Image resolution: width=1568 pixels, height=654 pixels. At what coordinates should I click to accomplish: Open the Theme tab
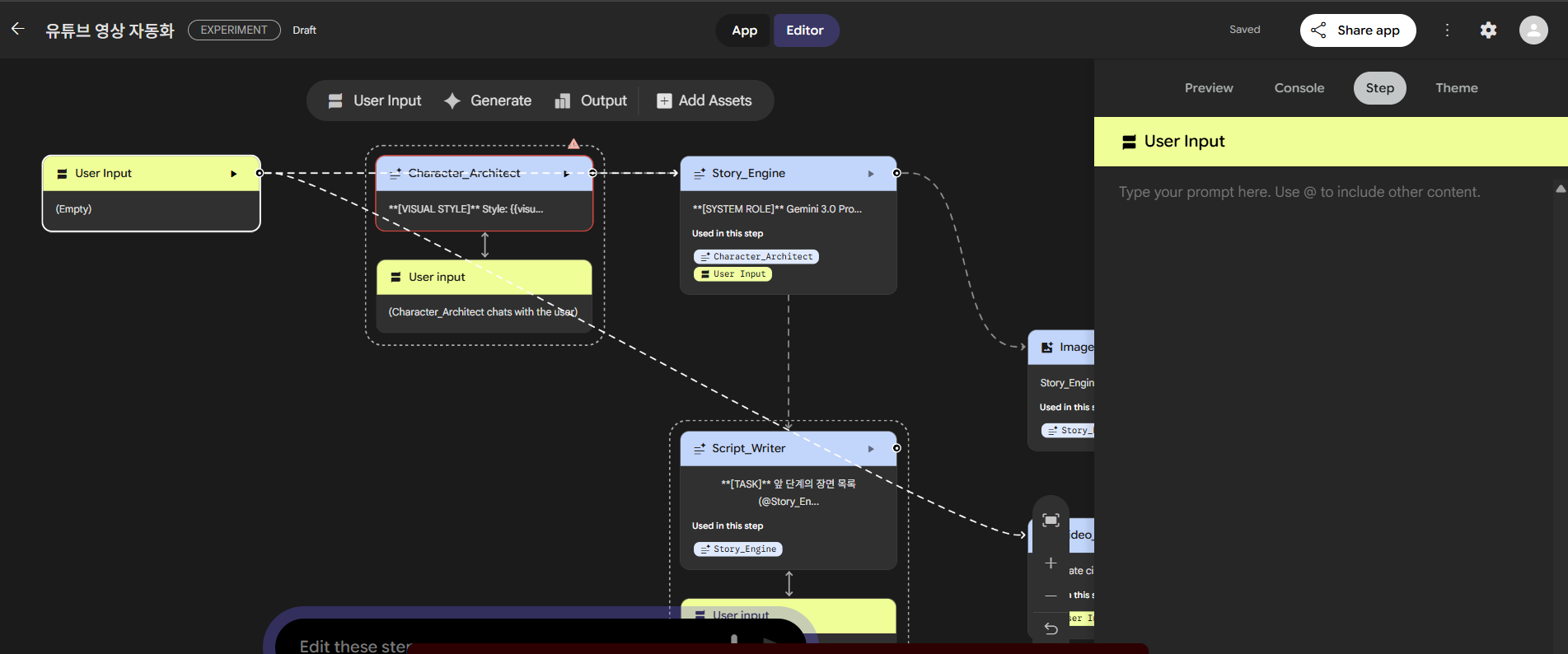pyautogui.click(x=1457, y=88)
